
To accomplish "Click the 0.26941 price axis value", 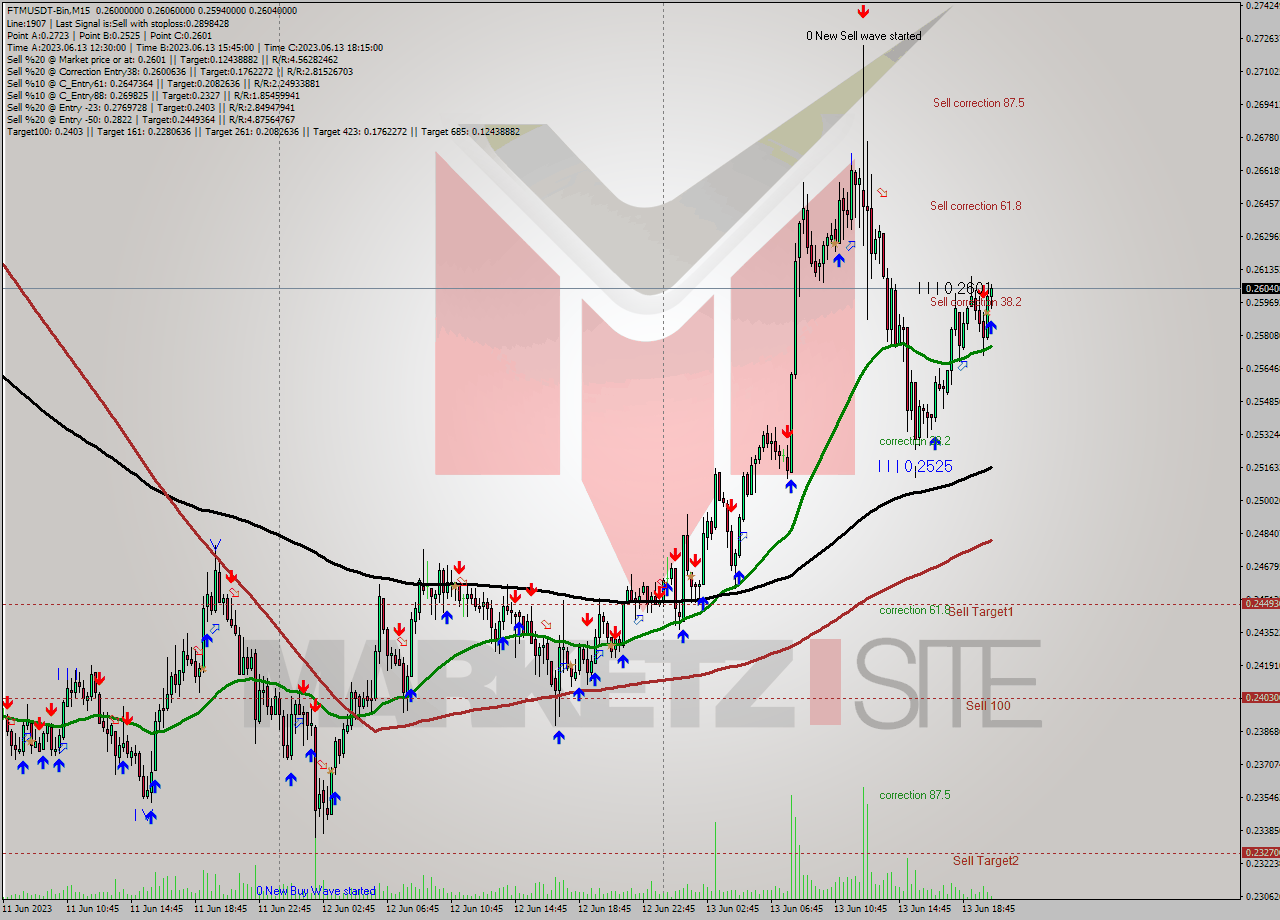I will click(x=1263, y=104).
